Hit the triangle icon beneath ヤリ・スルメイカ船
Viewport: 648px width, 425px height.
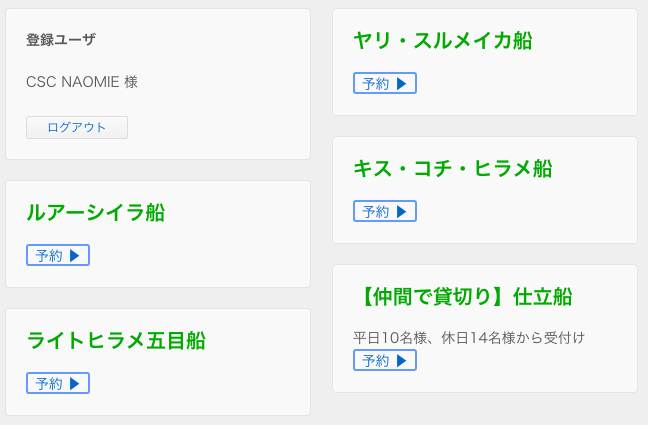401,83
